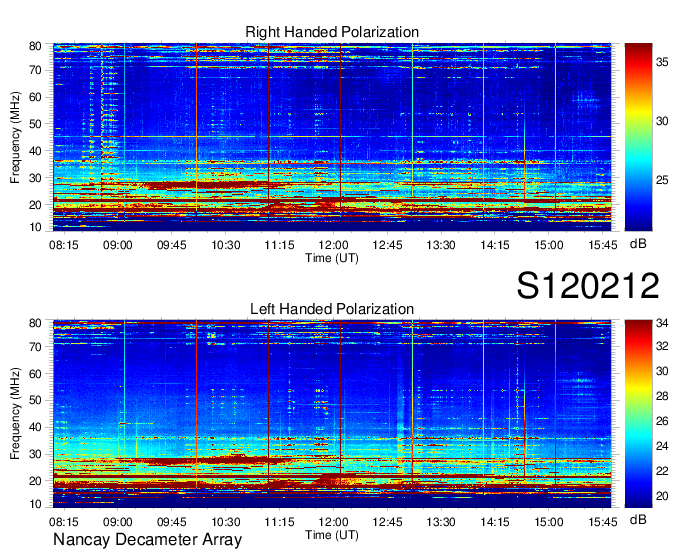Click "12:00" time tick under Left Handed plot
Screen dimensions: 680x552
[x=333, y=522]
